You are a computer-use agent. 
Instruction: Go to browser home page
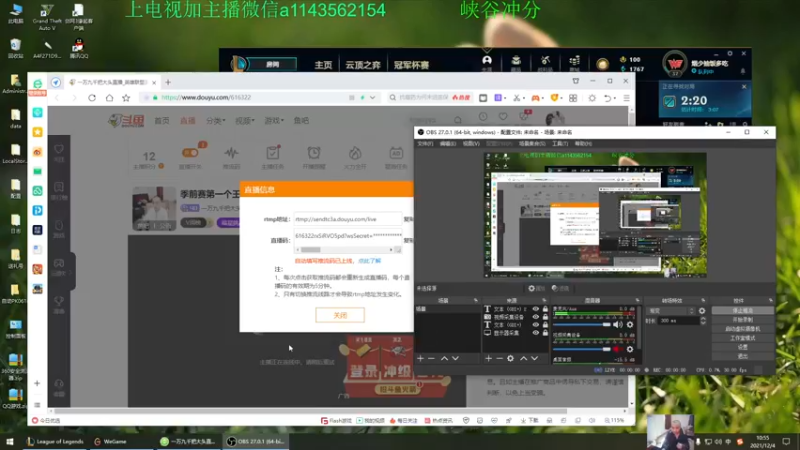pyautogui.click(x=109, y=97)
